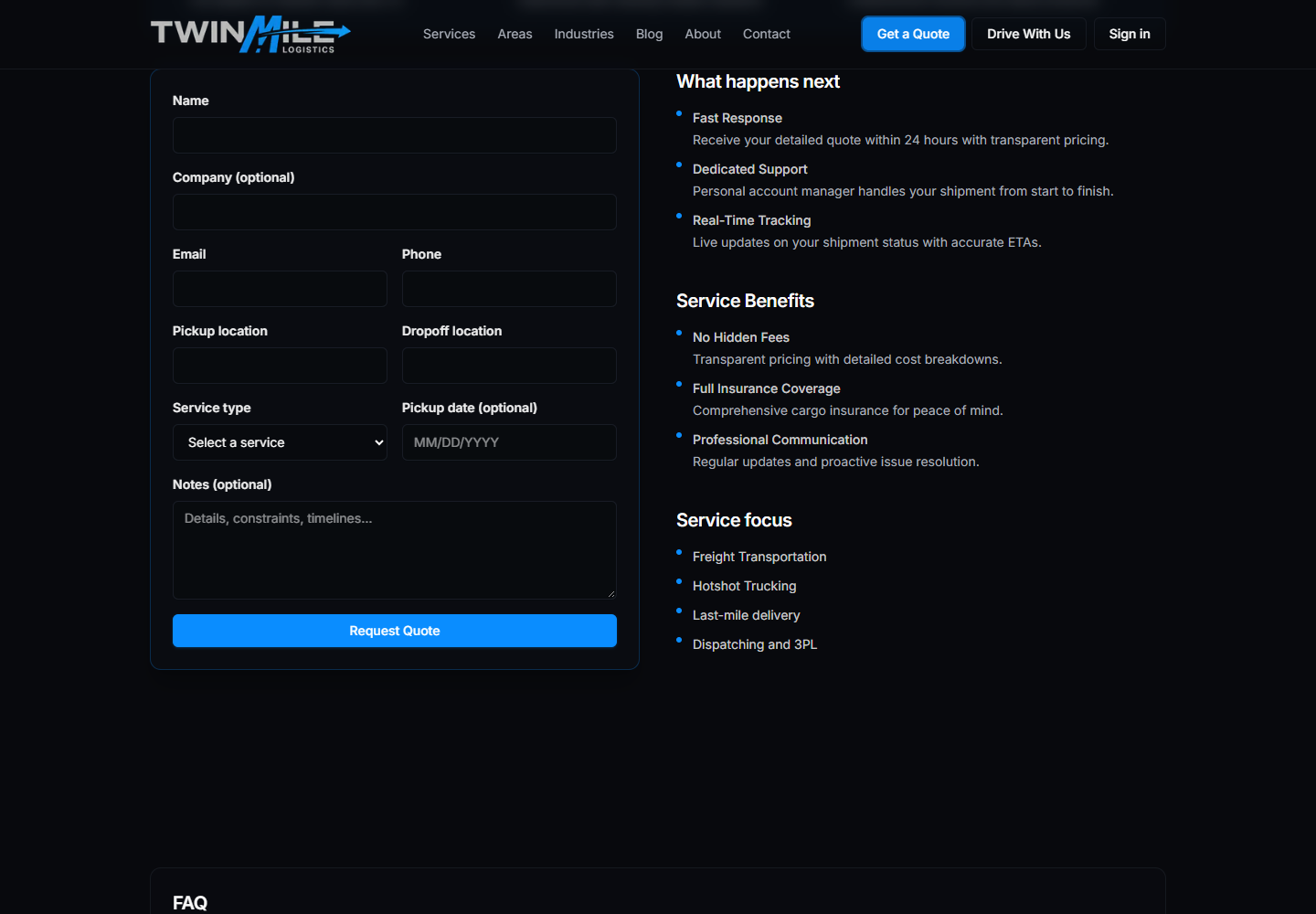Click the Pickup date MM/DD/YYYY field
The width and height of the screenshot is (1316, 914).
pos(509,442)
